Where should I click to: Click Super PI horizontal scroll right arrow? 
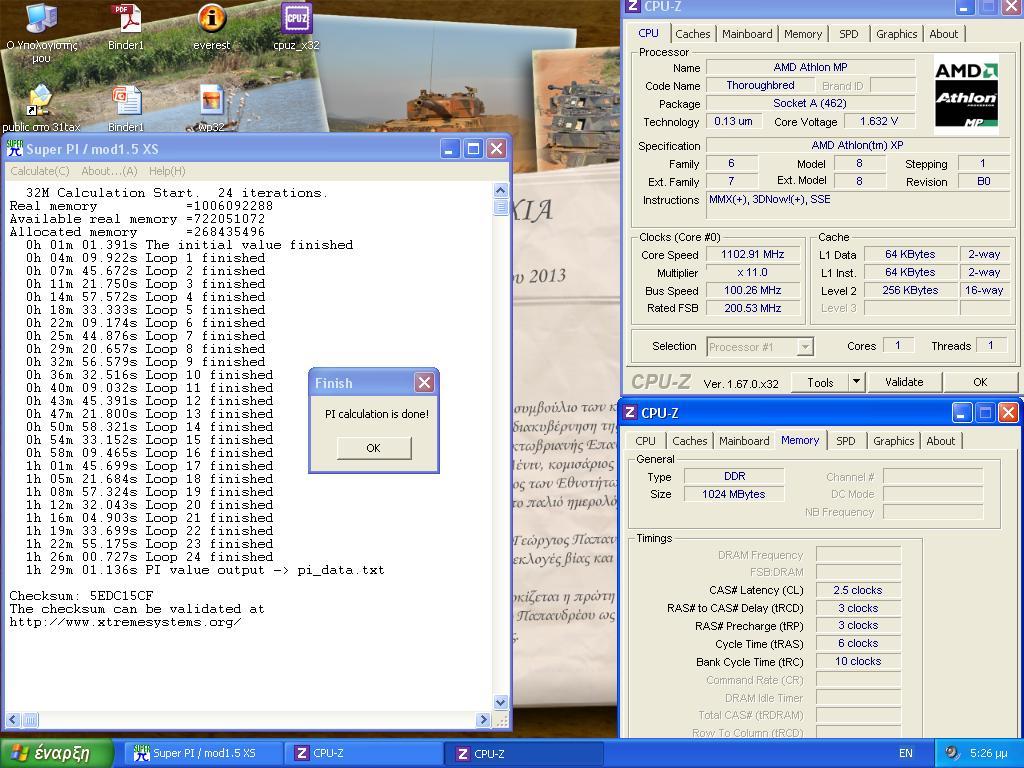point(483,720)
